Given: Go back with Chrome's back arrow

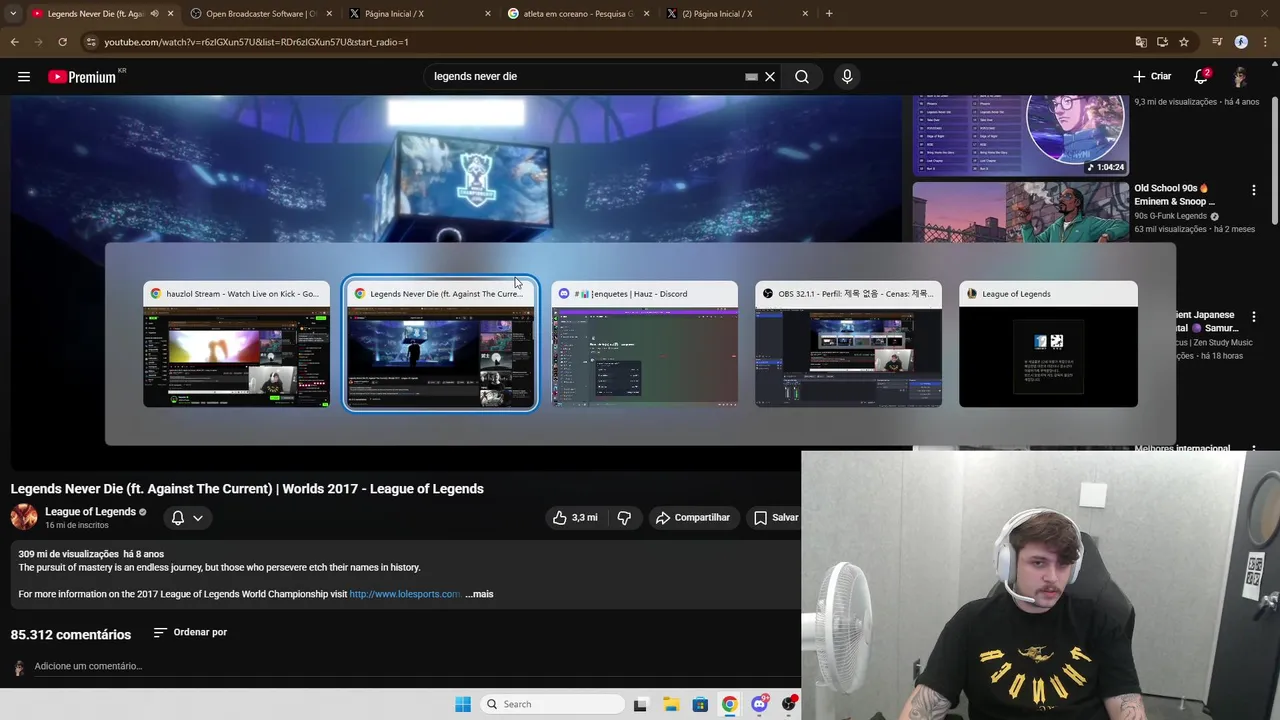Looking at the screenshot, I should (x=14, y=42).
